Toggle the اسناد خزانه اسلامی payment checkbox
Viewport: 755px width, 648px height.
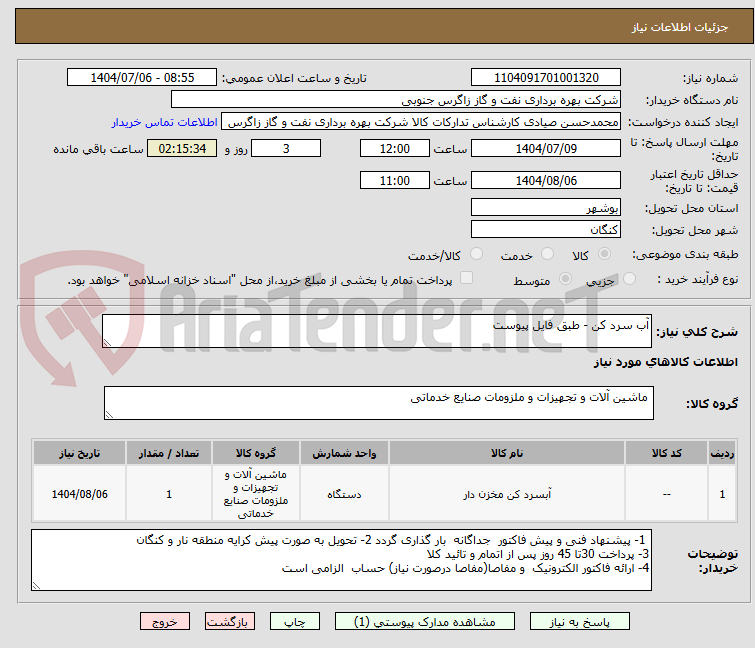[x=466, y=278]
